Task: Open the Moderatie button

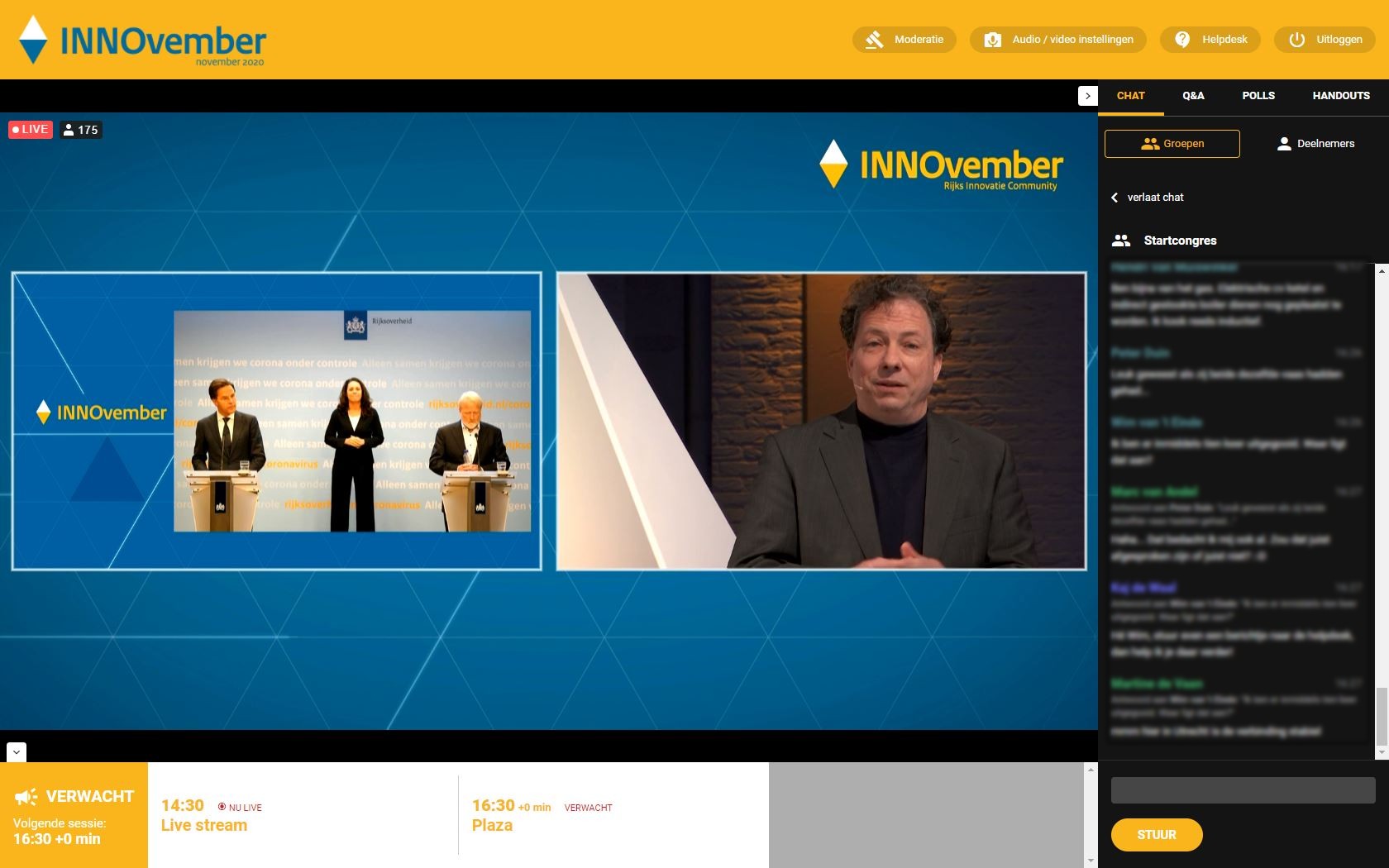Action: coord(904,40)
